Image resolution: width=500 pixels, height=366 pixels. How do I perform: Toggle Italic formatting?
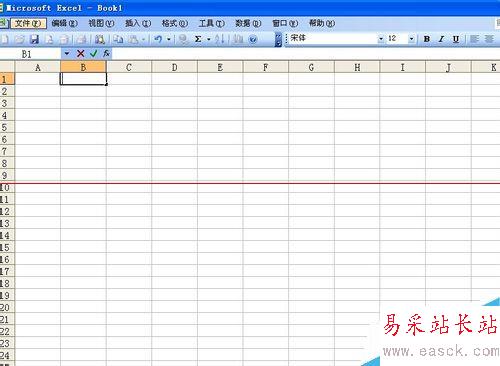[441, 39]
